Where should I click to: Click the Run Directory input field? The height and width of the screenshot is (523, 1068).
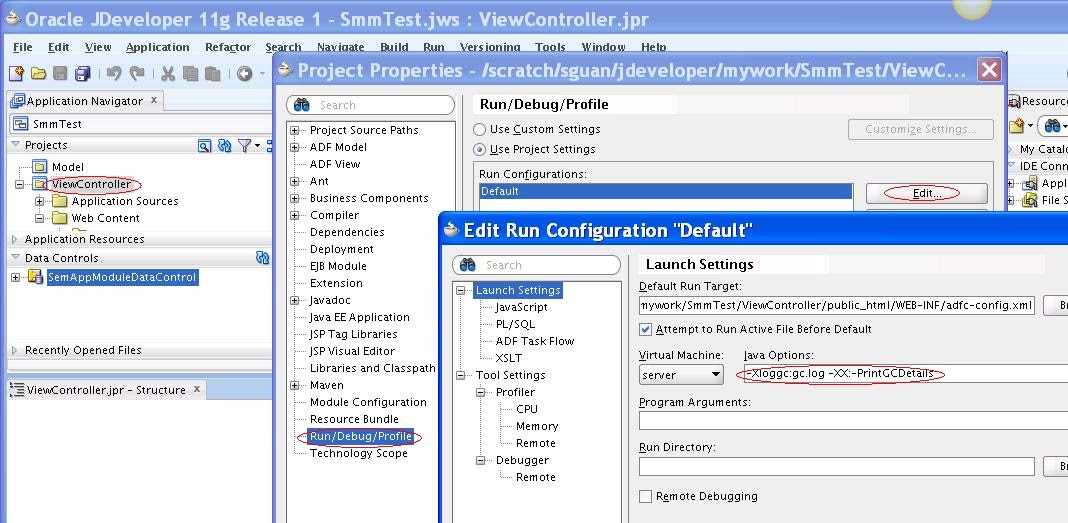836,466
